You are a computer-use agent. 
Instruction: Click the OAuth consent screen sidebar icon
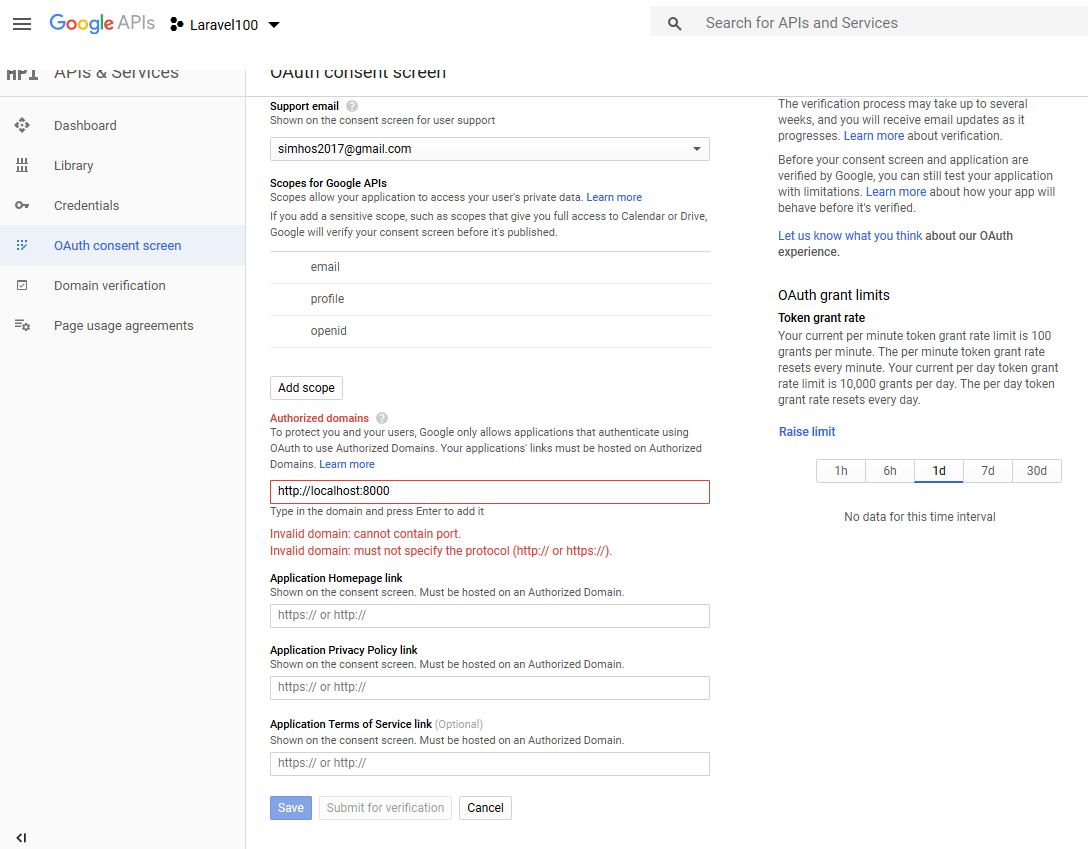pos(22,245)
